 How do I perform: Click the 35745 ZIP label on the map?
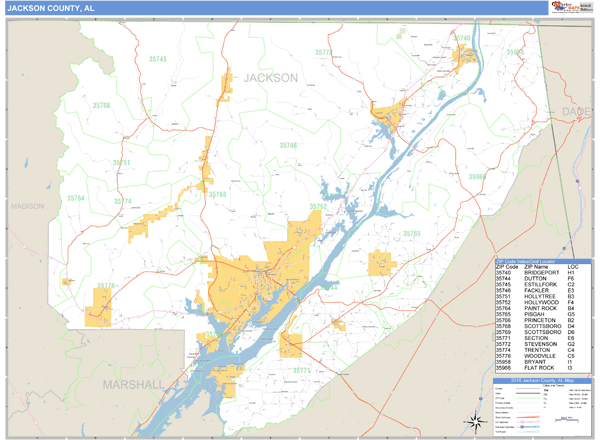pos(158,59)
